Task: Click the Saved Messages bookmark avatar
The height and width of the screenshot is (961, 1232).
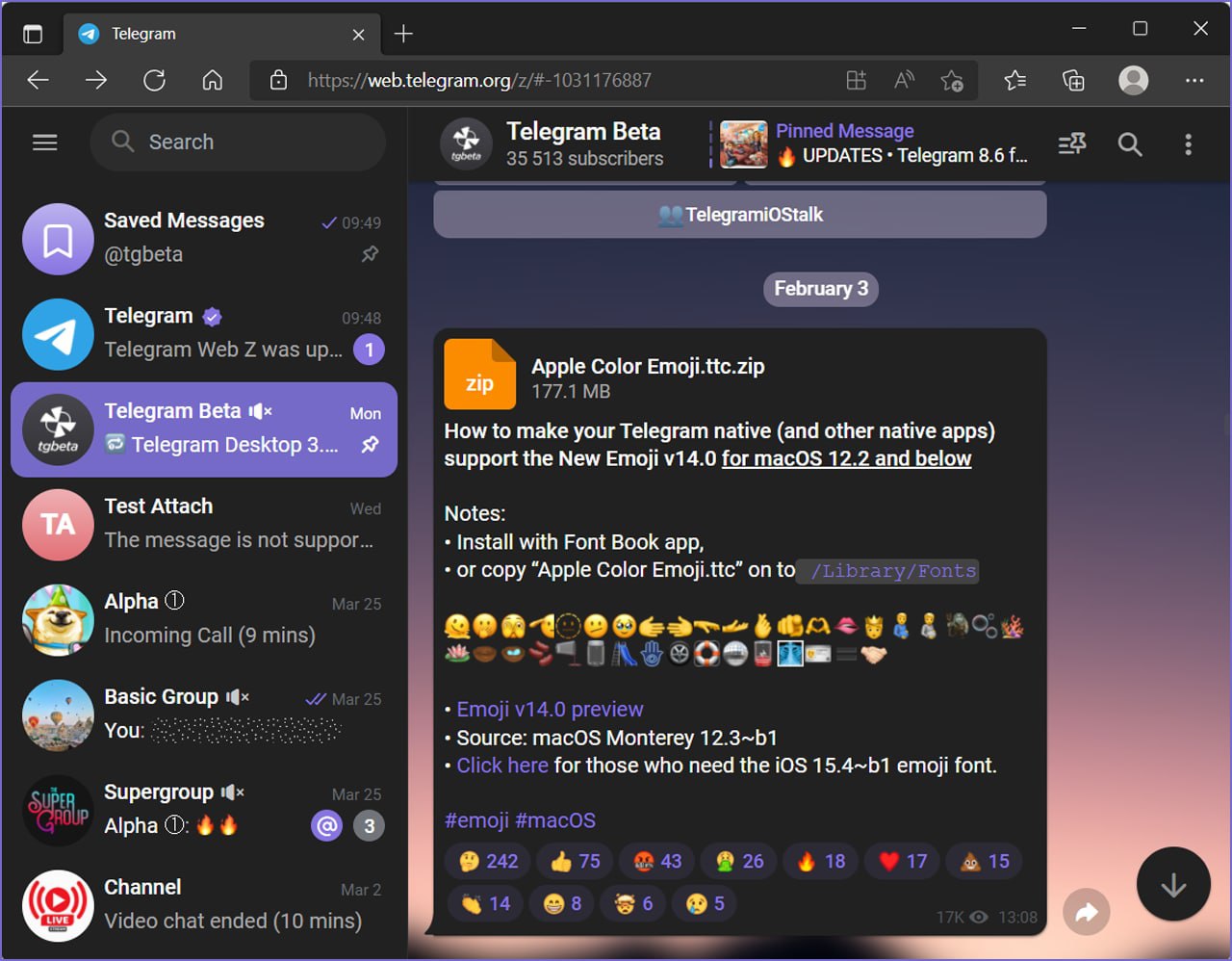Action: pos(58,239)
